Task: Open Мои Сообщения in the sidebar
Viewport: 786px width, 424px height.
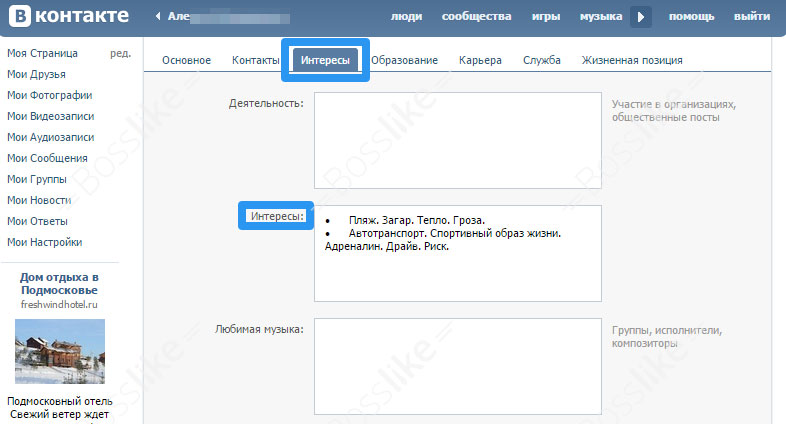Action: (47, 158)
